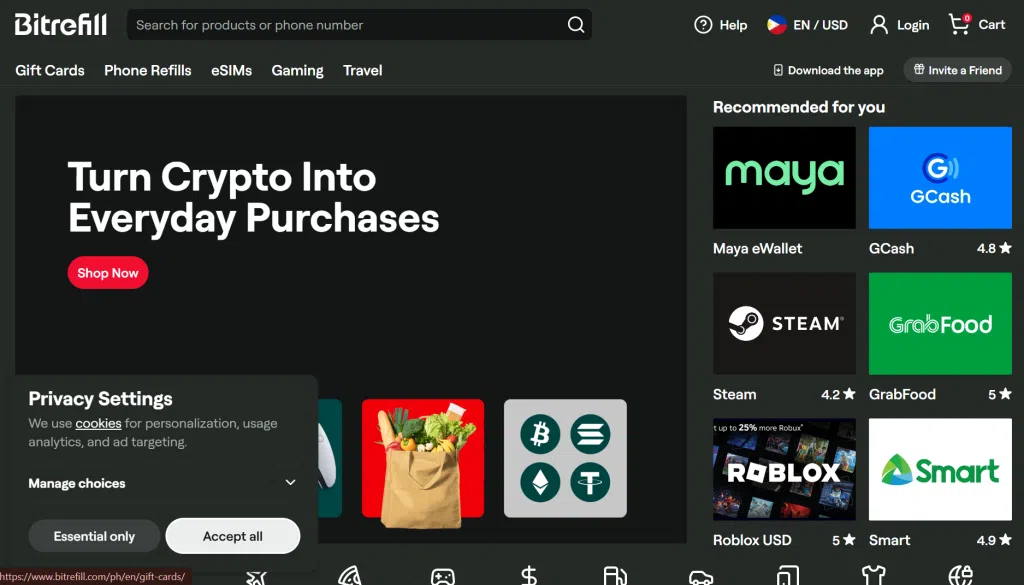This screenshot has width=1024, height=585.
Task: Click the Help question mark icon
Action: [703, 25]
